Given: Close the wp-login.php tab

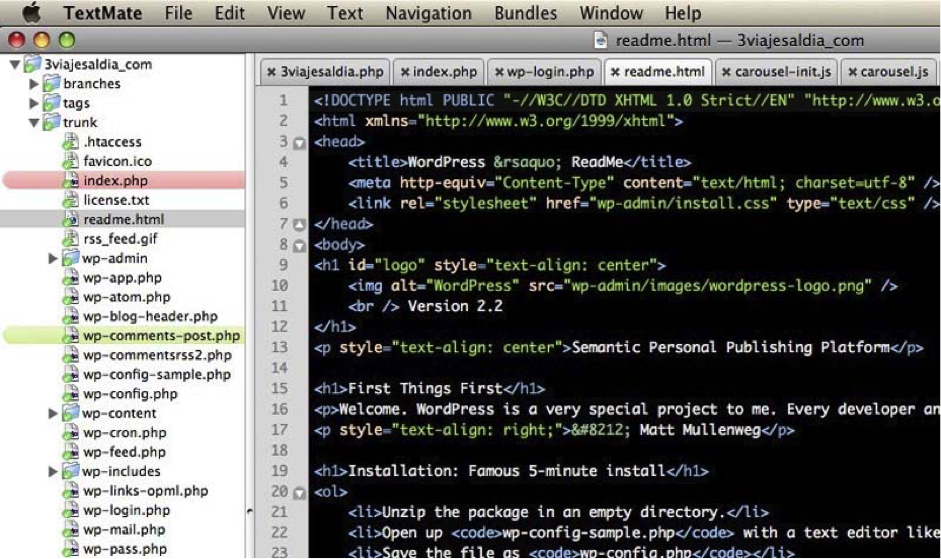Looking at the screenshot, I should 499,72.
